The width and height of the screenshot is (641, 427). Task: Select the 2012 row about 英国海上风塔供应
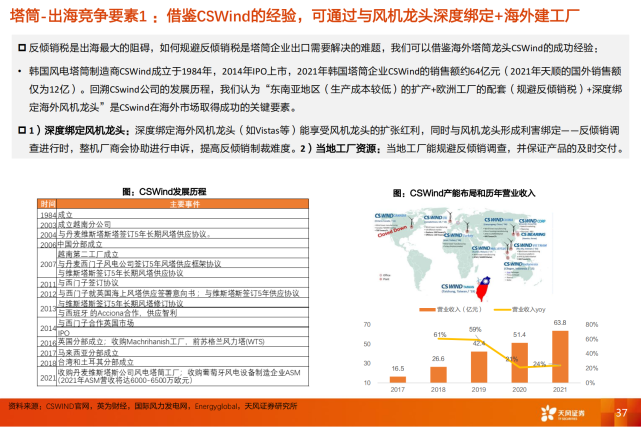pos(173,293)
